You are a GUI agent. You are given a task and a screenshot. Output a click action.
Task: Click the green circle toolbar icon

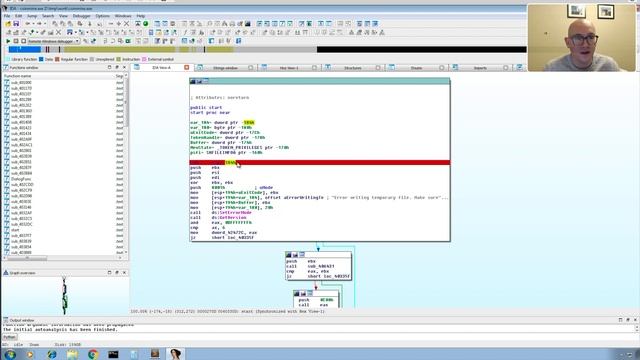[146, 24]
